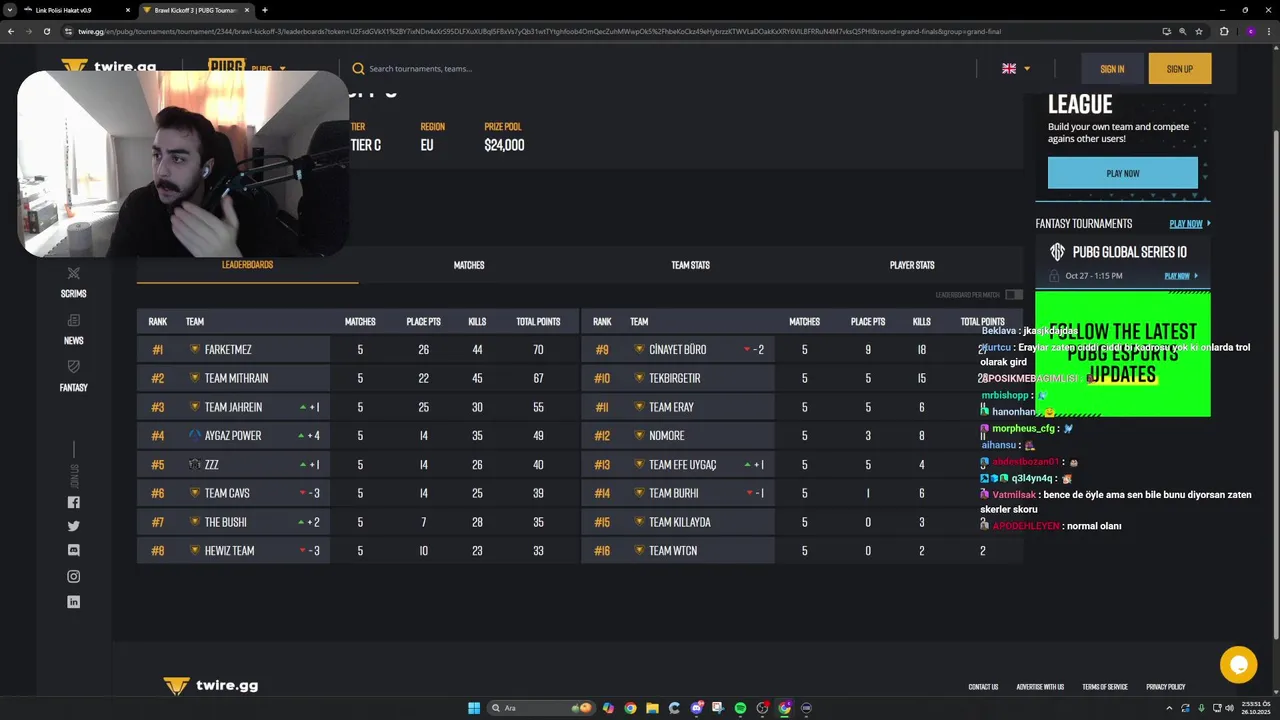Switch to the Player Stats tab
This screenshot has height=720, width=1280.
tap(912, 265)
